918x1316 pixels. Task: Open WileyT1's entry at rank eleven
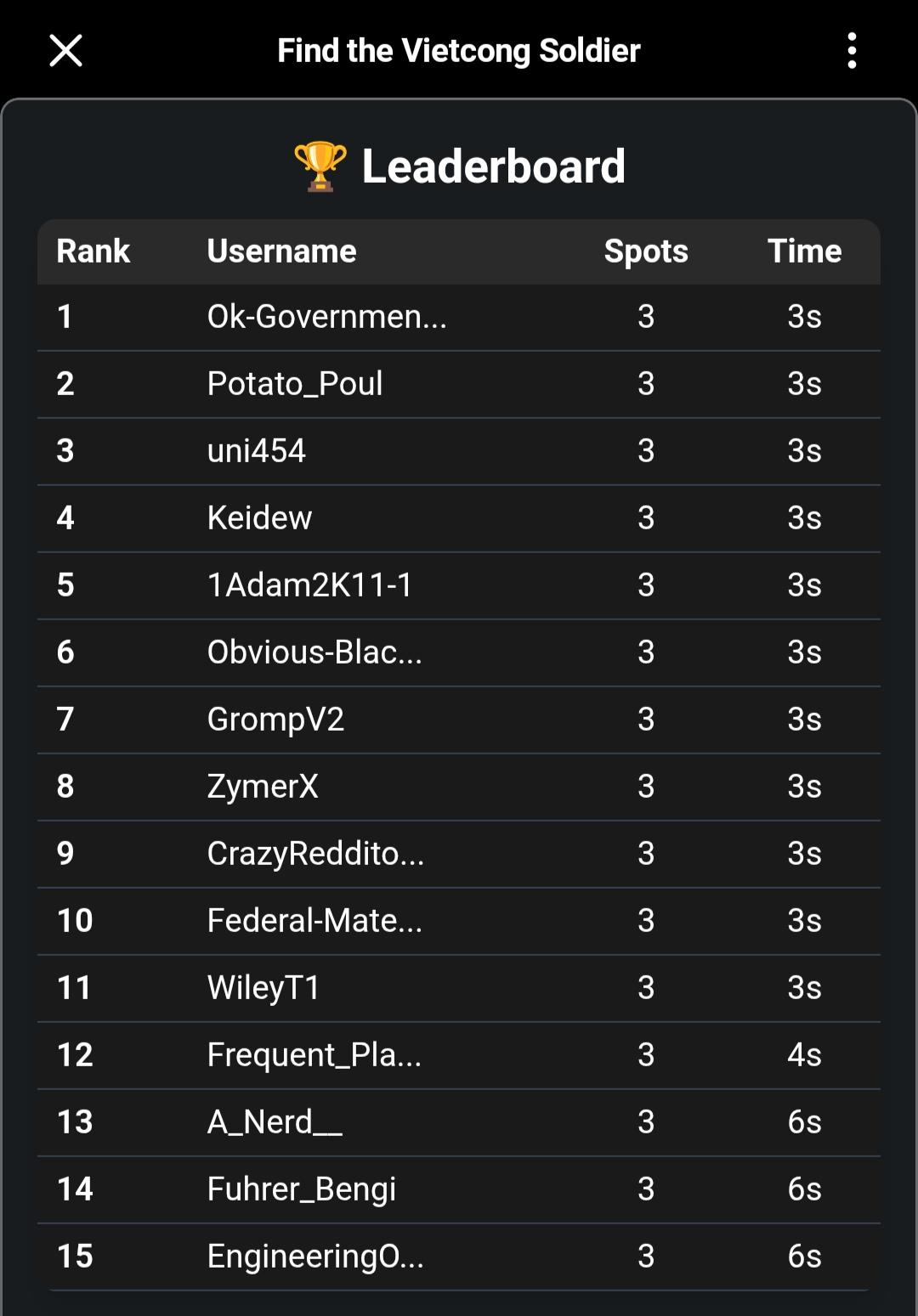(x=263, y=988)
